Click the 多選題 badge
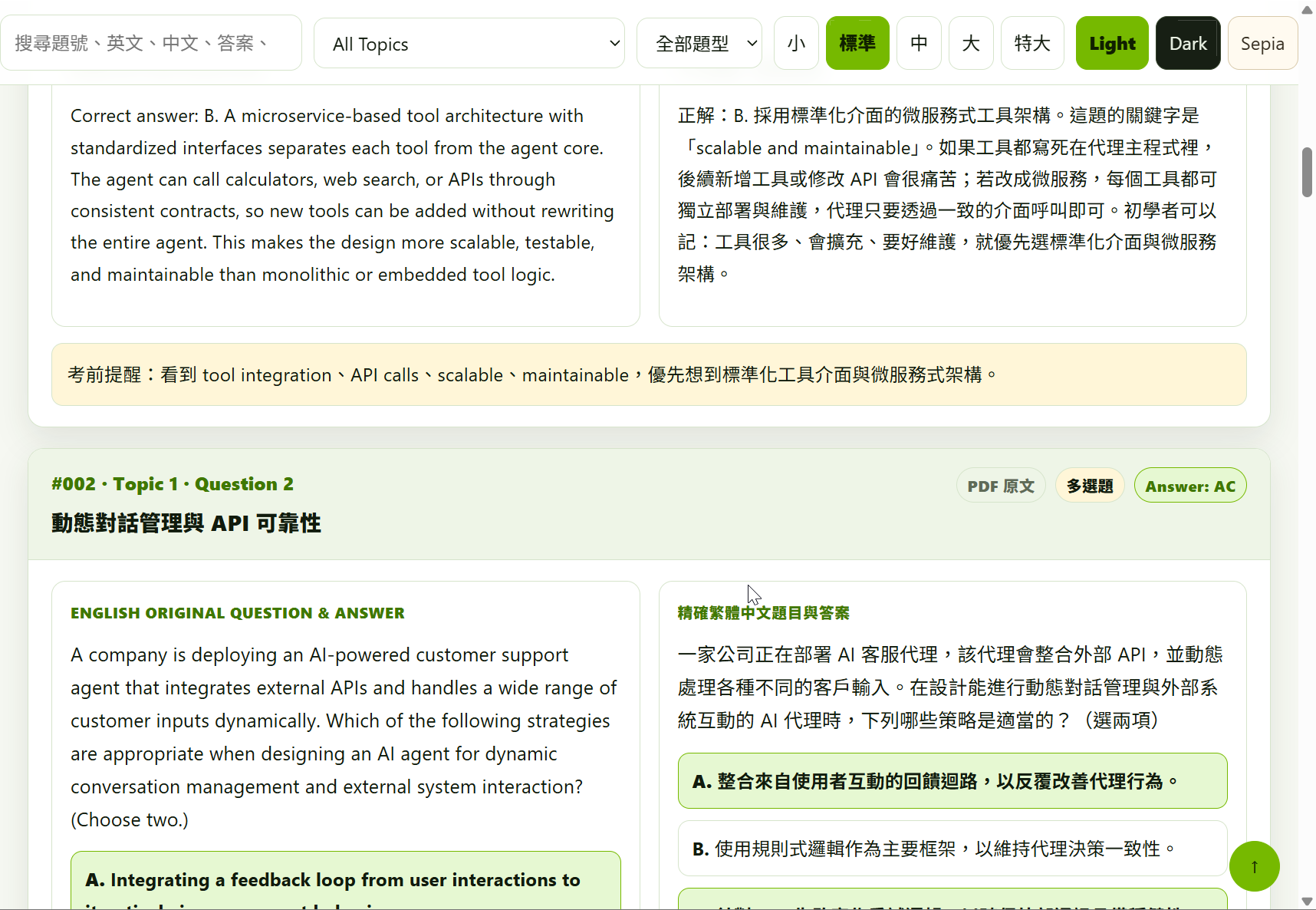This screenshot has width=1316, height=910. (1090, 486)
